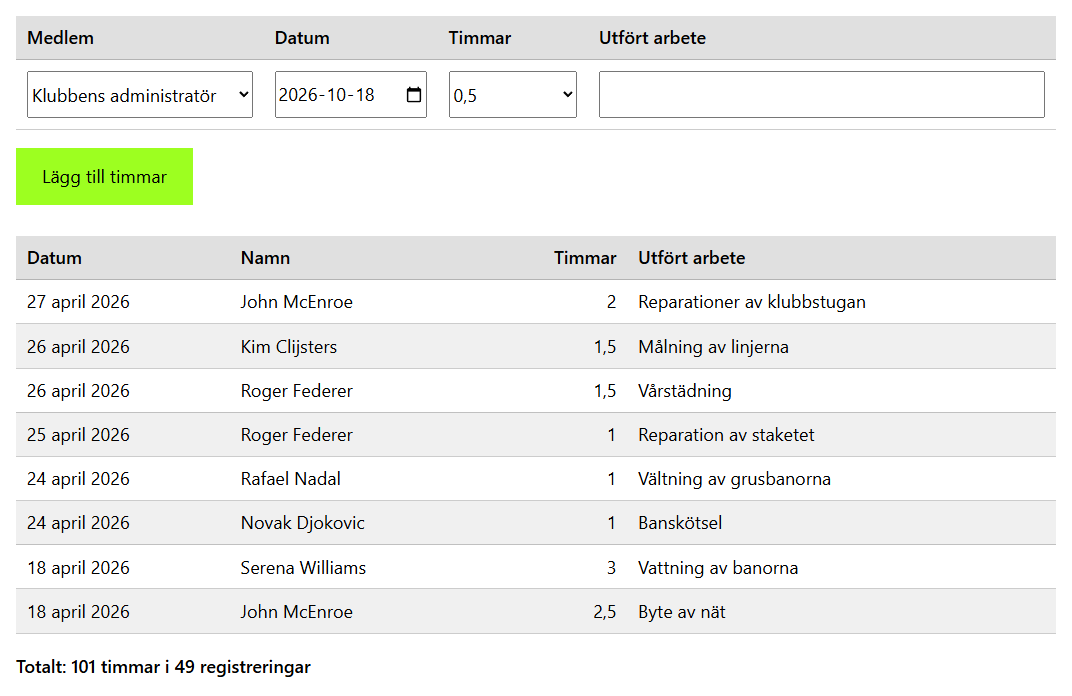Viewport: 1072px width, 696px height.
Task: Click the Datum column header in the hours table
Action: [x=55, y=258]
